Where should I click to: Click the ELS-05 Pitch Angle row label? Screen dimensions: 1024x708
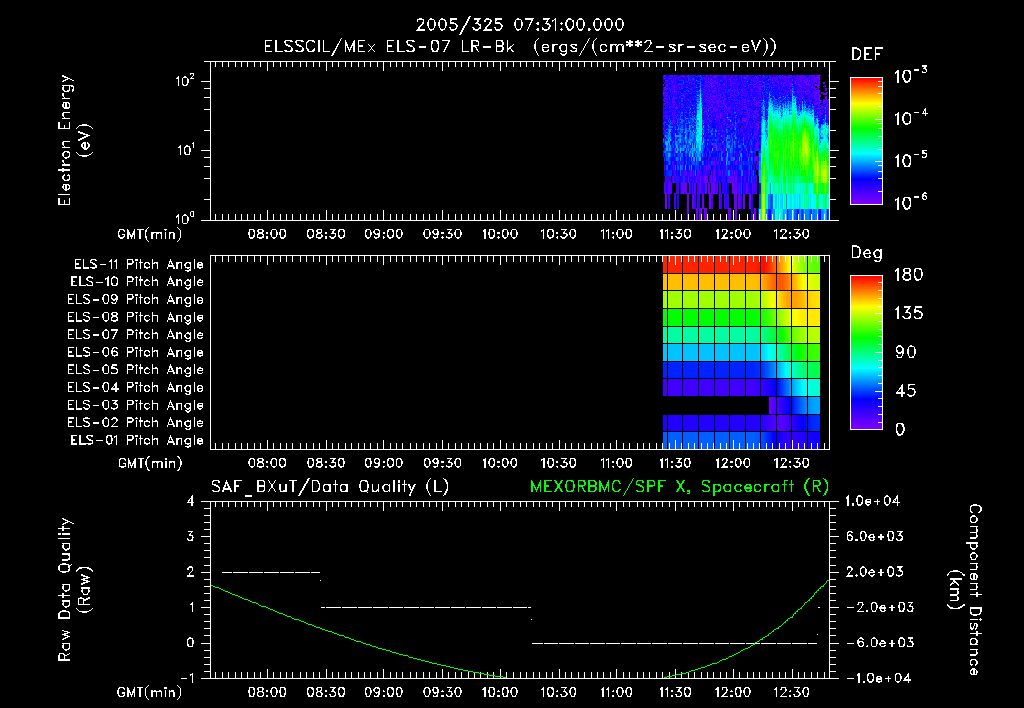coord(135,370)
